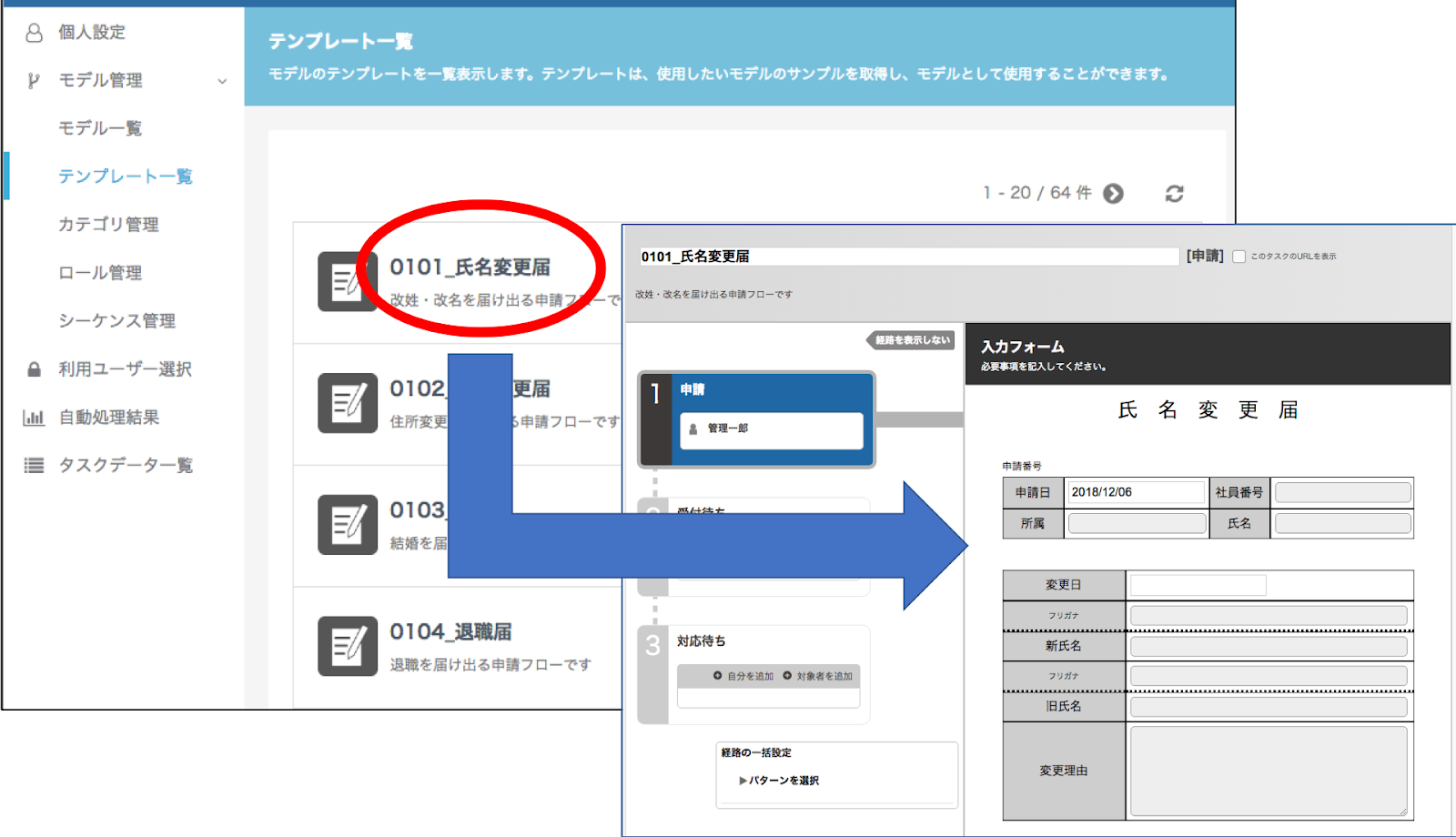
Task: Click the 所属 input field
Action: point(1137,523)
